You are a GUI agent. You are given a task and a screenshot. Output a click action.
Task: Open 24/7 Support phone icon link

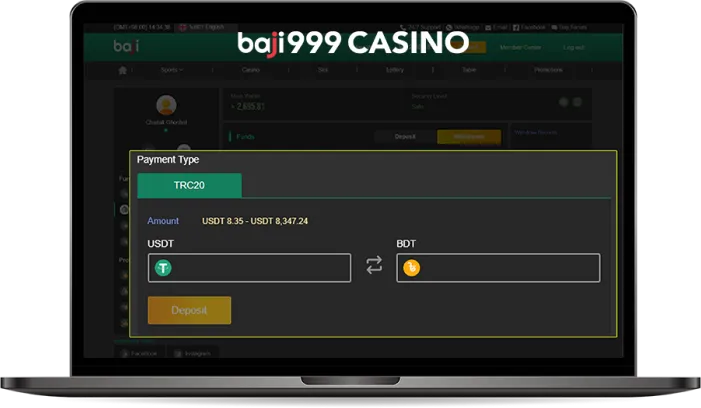click(x=403, y=28)
